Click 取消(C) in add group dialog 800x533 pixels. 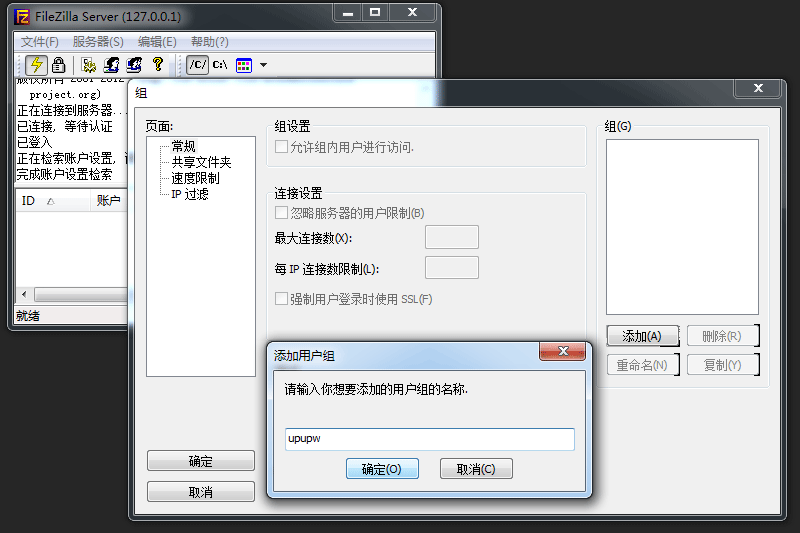click(x=476, y=469)
